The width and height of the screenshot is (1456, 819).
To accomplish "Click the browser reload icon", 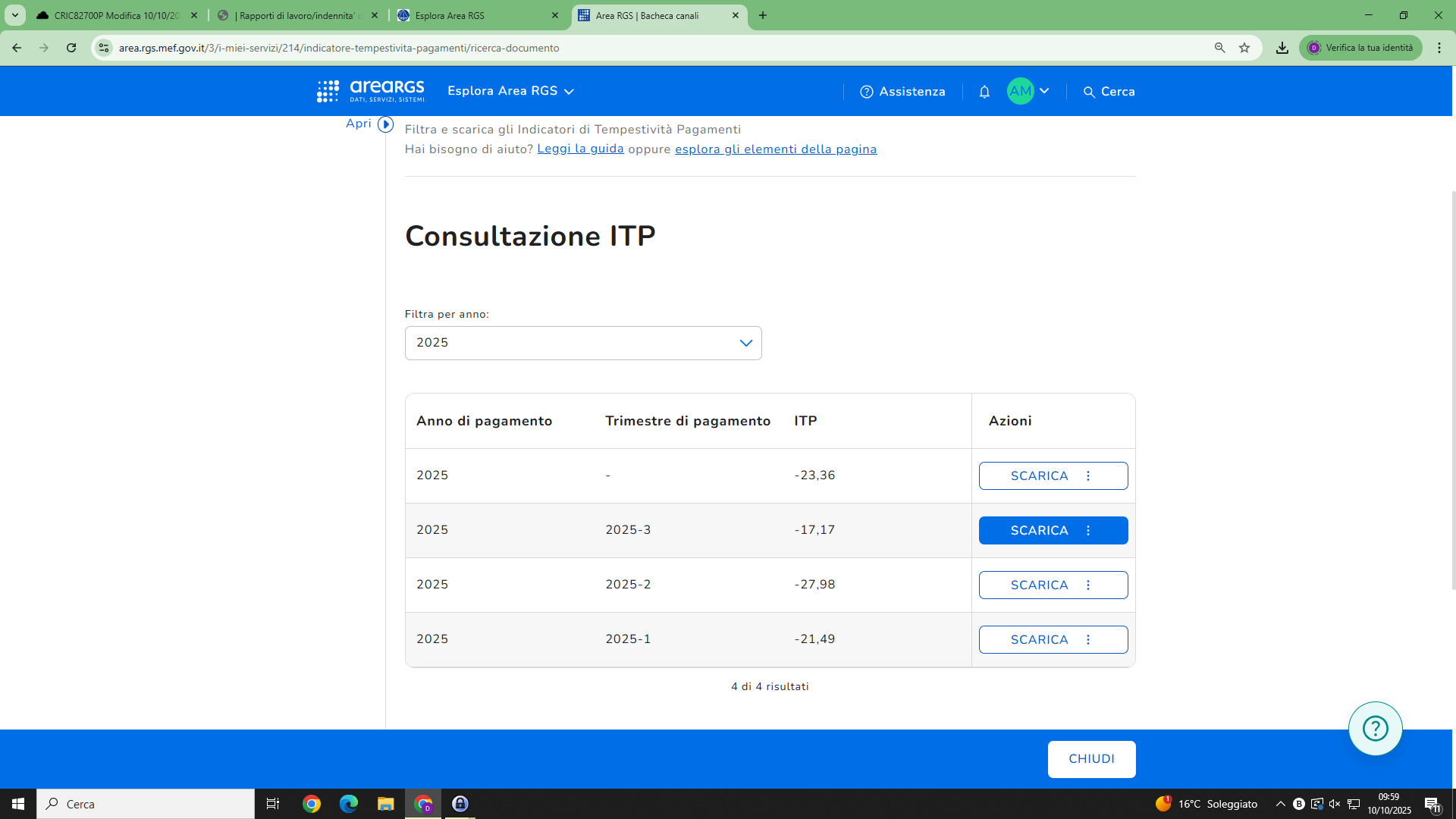I will point(71,48).
